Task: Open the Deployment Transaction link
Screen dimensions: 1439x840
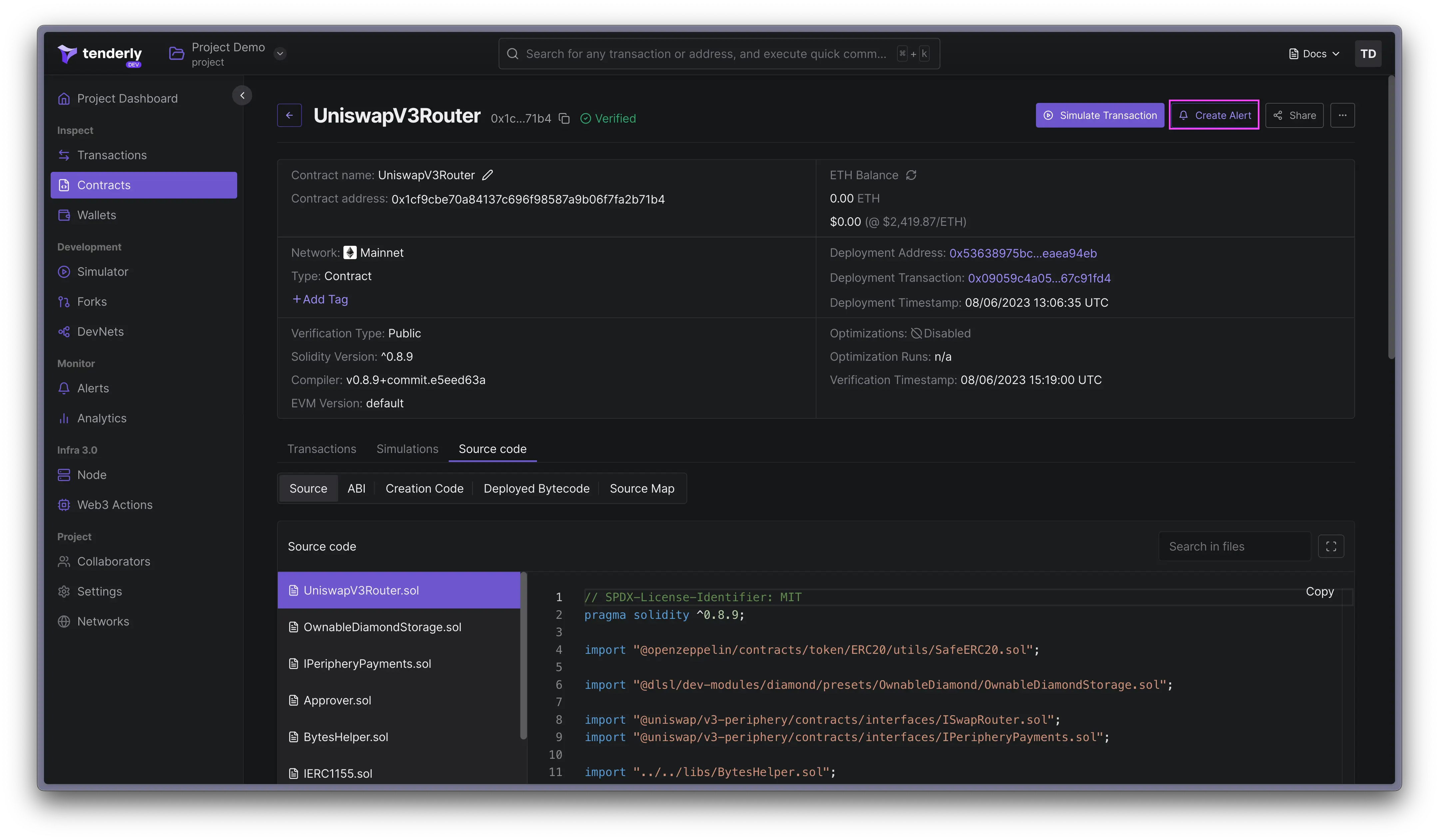Action: pyautogui.click(x=1039, y=278)
